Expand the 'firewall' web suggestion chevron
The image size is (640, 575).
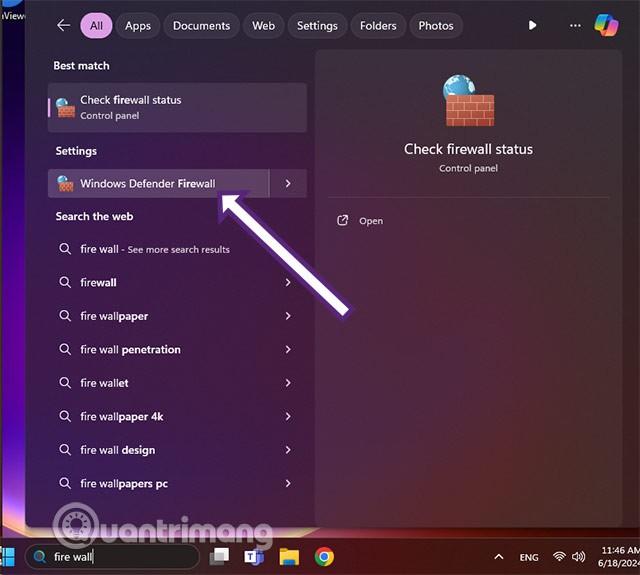point(288,283)
